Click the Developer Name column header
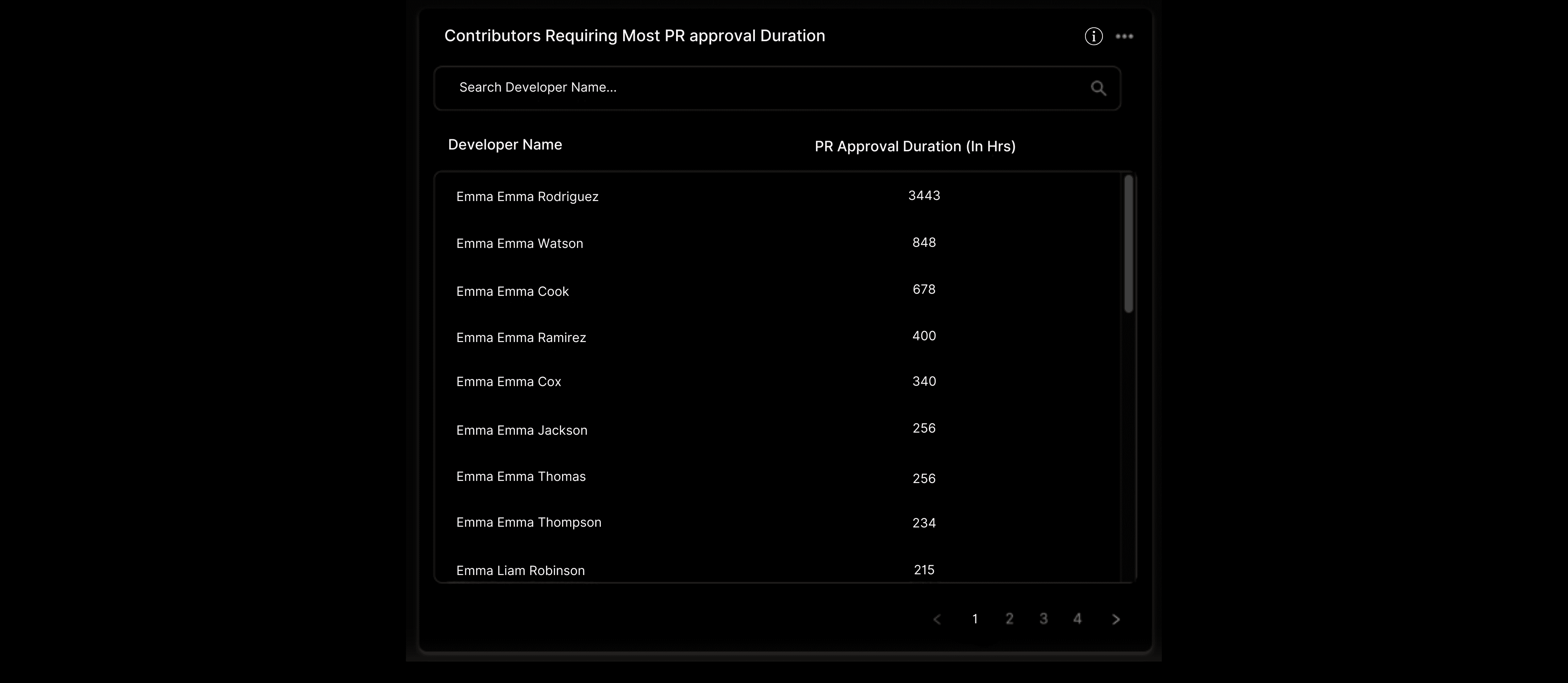 click(505, 144)
